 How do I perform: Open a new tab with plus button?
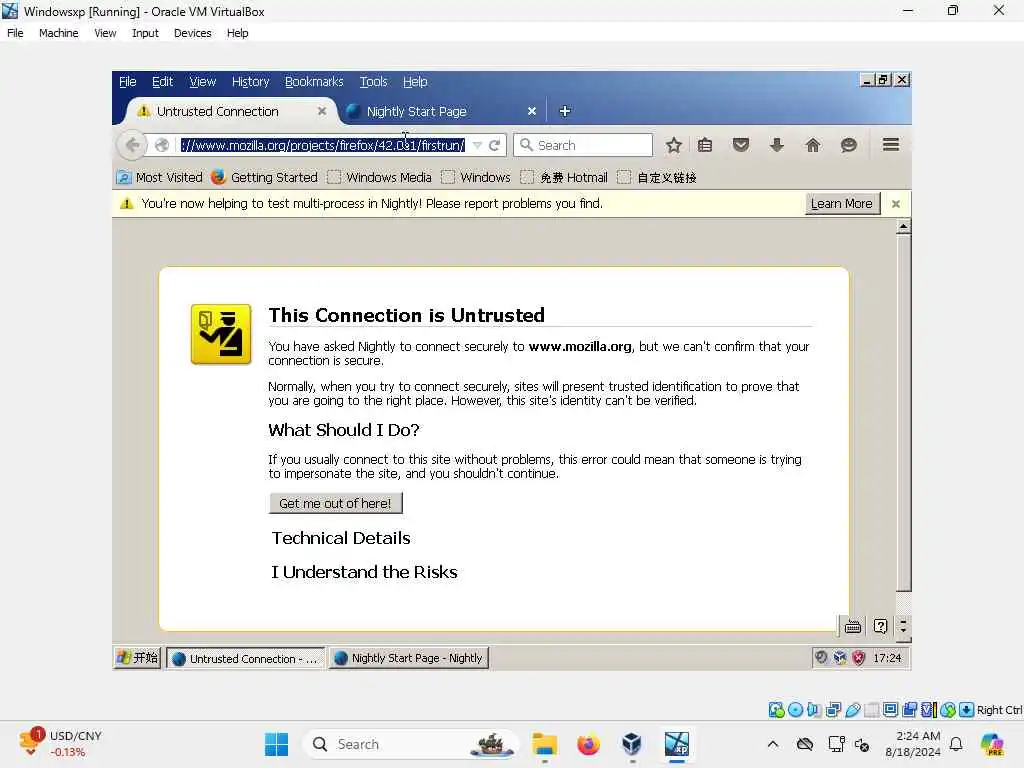coord(565,111)
